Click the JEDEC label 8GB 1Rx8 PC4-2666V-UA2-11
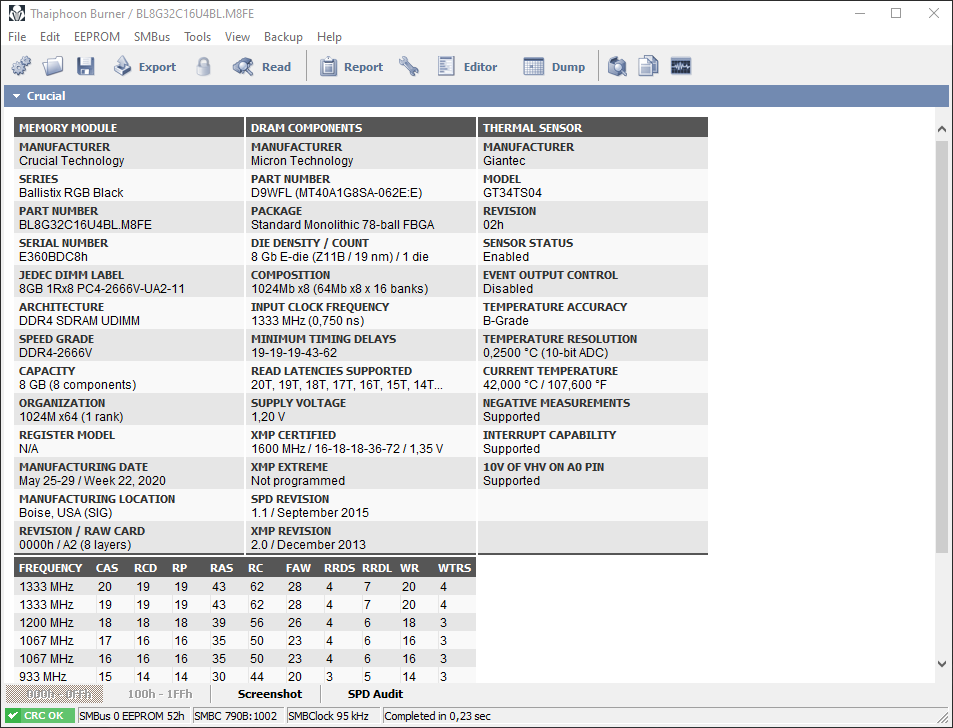Screen dimensions: 953x728 coord(101,289)
